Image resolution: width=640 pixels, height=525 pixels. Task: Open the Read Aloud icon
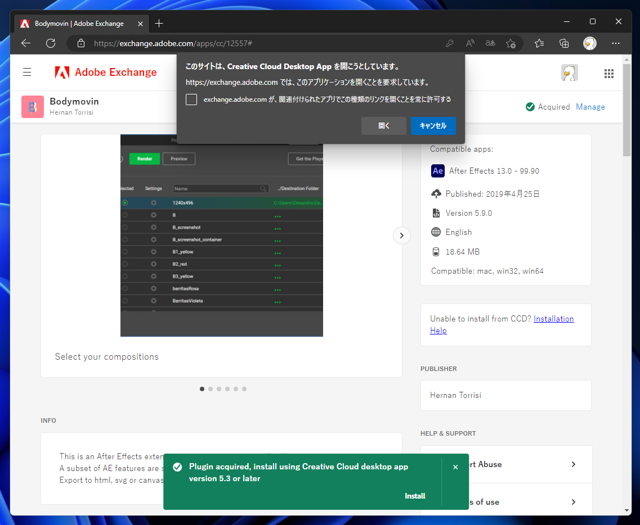tap(470, 43)
